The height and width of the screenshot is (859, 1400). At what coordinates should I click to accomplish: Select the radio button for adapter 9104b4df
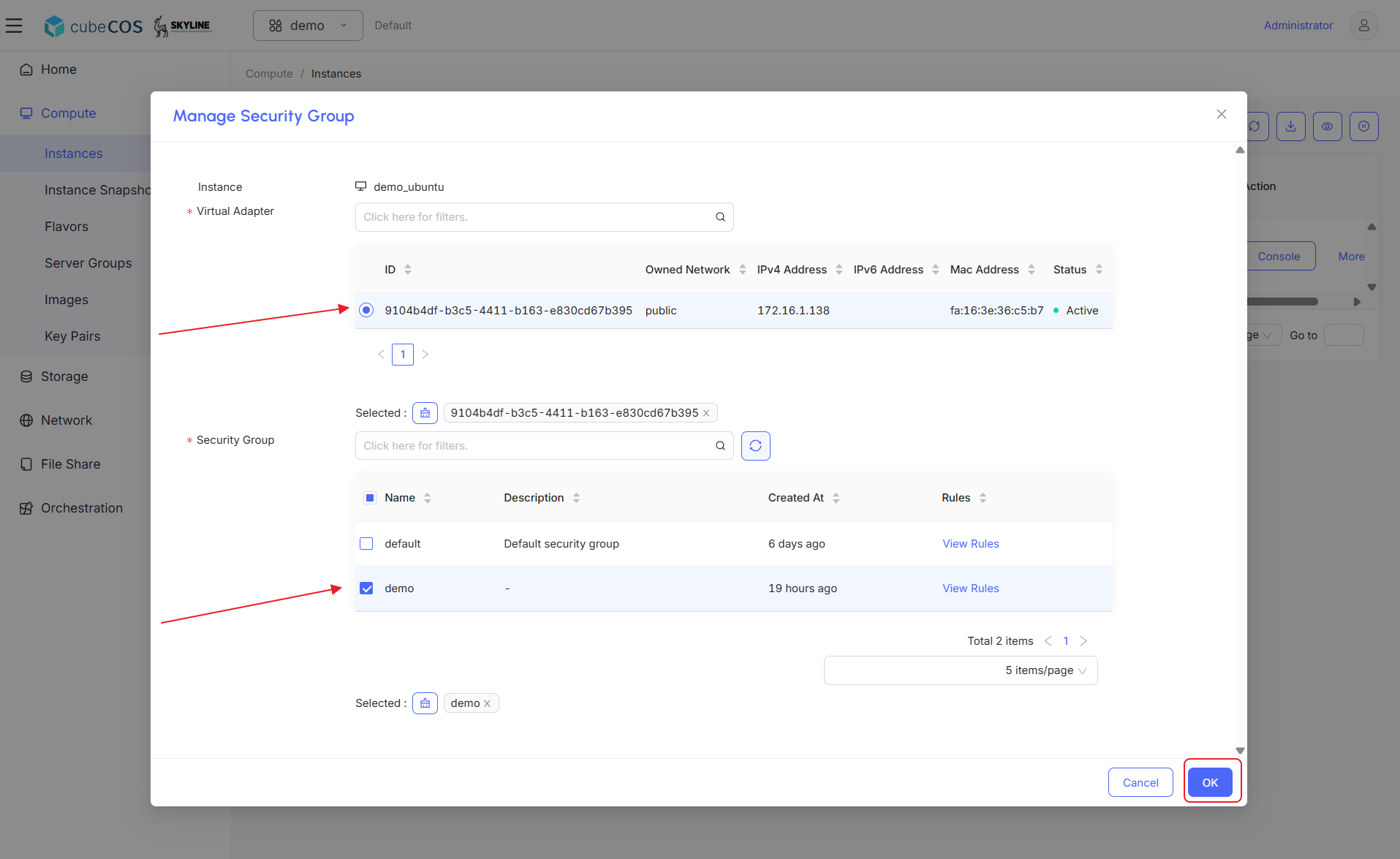pos(366,311)
